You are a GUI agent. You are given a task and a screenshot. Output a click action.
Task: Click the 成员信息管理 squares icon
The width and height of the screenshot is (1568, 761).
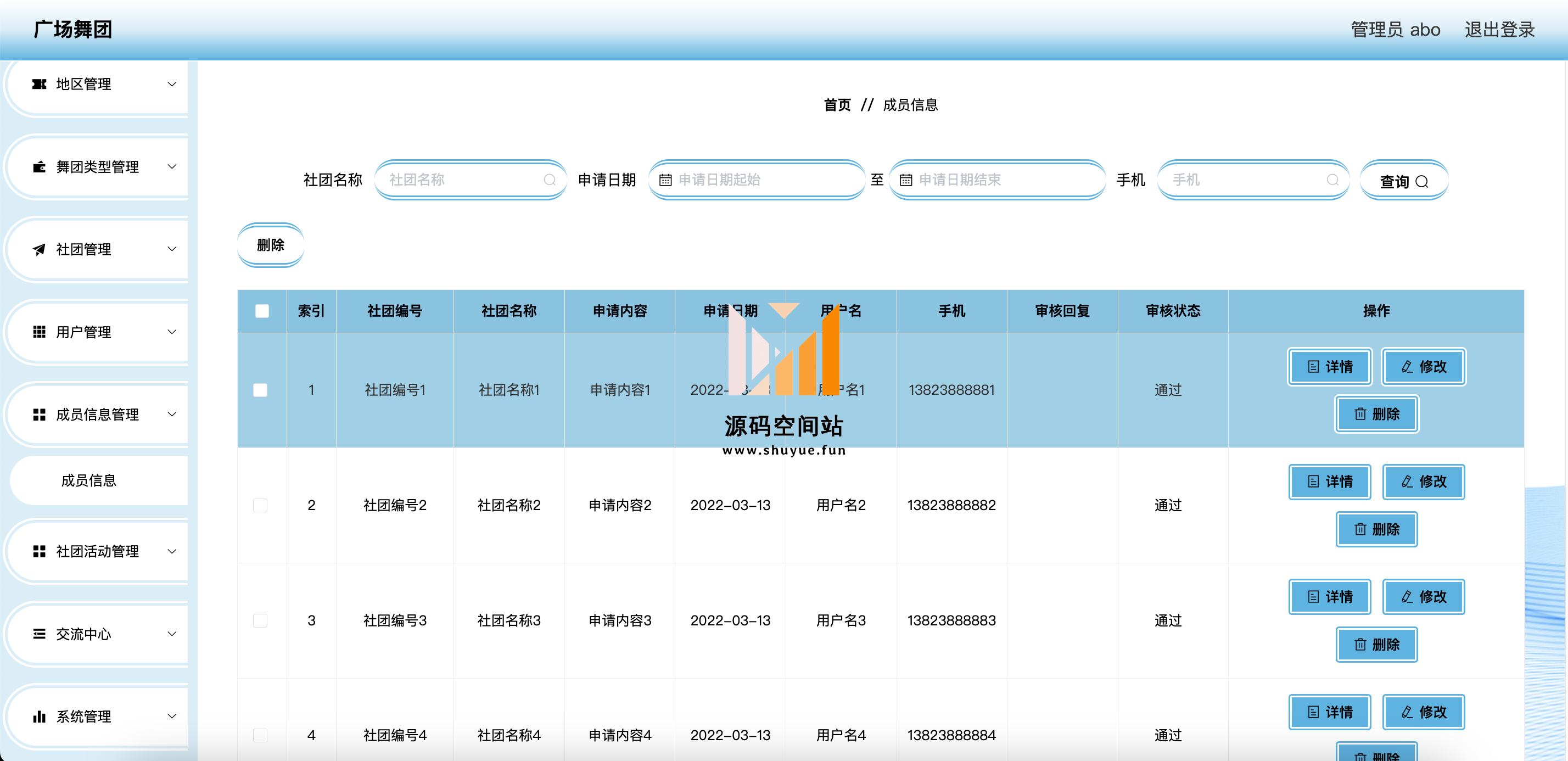39,415
